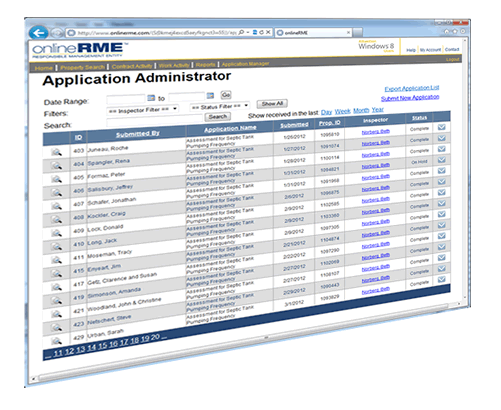Sort table by Submitted By column header
Screen dimensions: 501x410
point(138,134)
